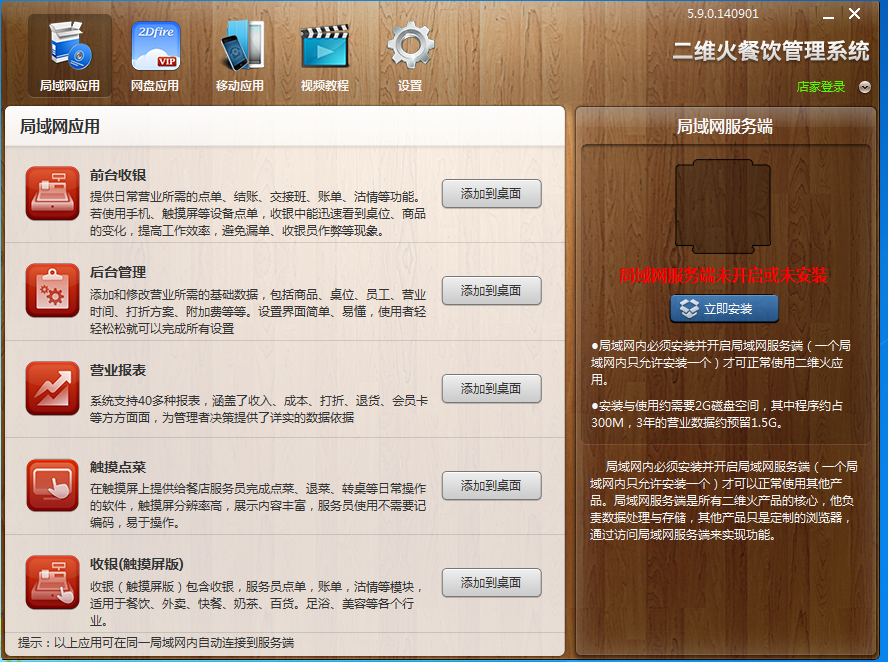Click the 后台管理 clipboard gear icon
Viewport: 888px width, 662px height.
click(x=53, y=290)
